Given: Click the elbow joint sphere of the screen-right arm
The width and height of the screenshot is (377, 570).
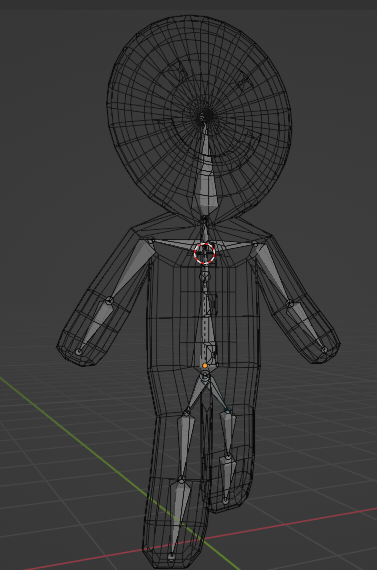Looking at the screenshot, I should click(x=290, y=303).
